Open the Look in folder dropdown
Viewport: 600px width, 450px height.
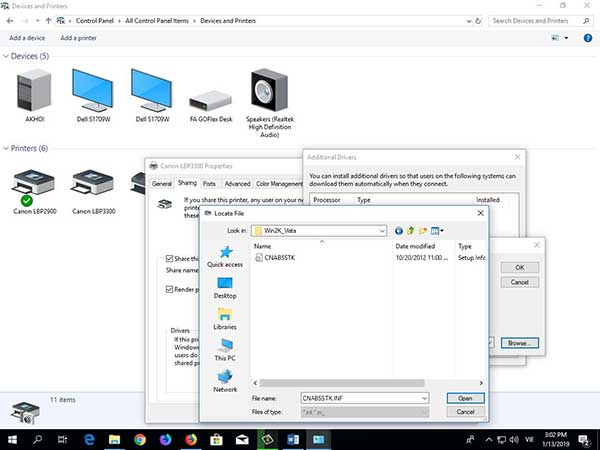[382, 231]
